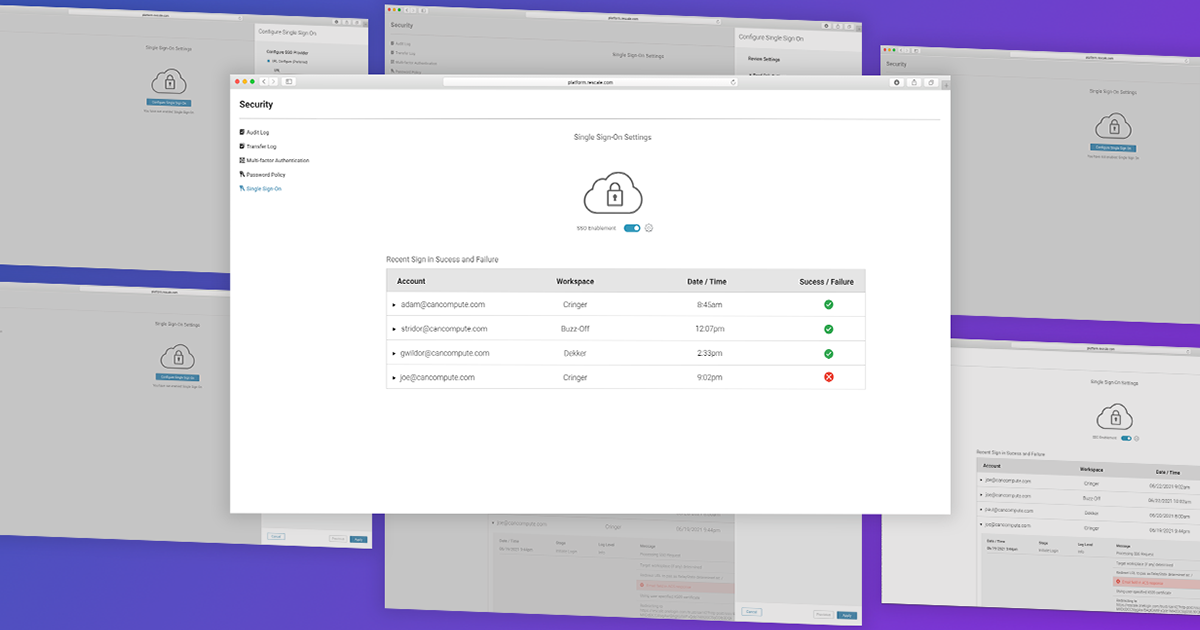The width and height of the screenshot is (1200, 630).
Task: Open the Audit Log page
Action: [x=254, y=132]
